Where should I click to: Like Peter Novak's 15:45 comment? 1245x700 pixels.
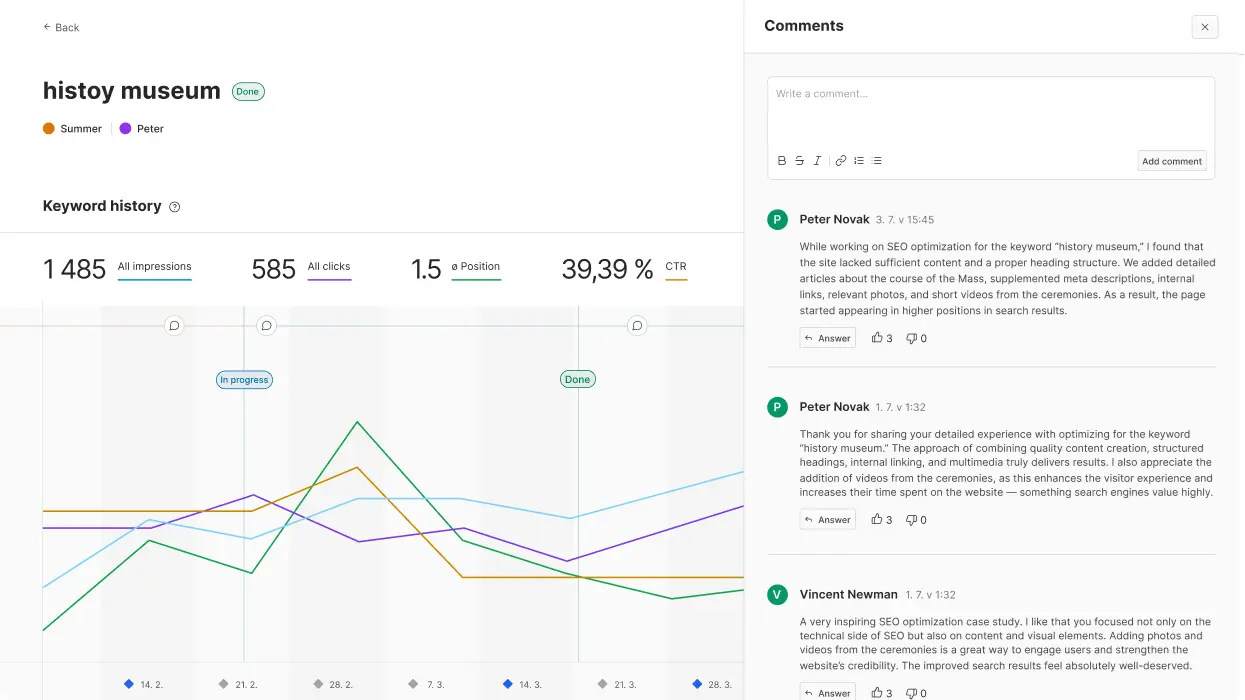click(x=881, y=338)
